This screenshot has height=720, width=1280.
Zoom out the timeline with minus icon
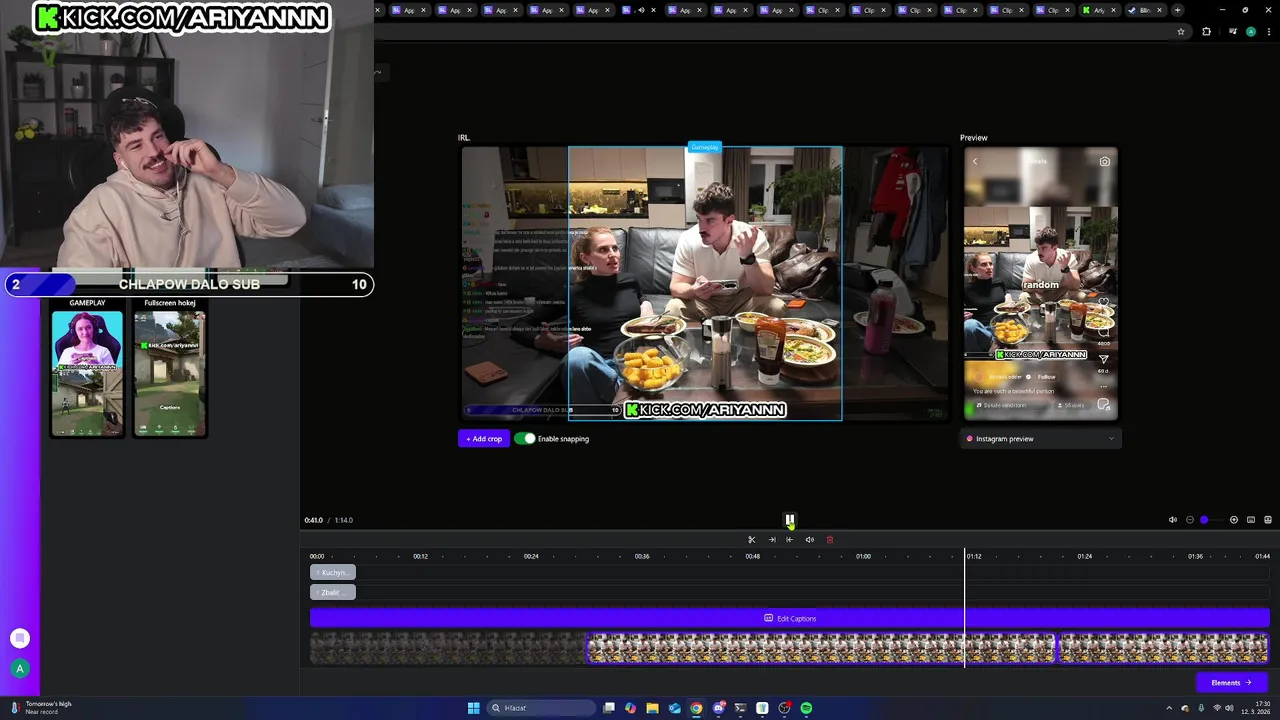[1190, 520]
